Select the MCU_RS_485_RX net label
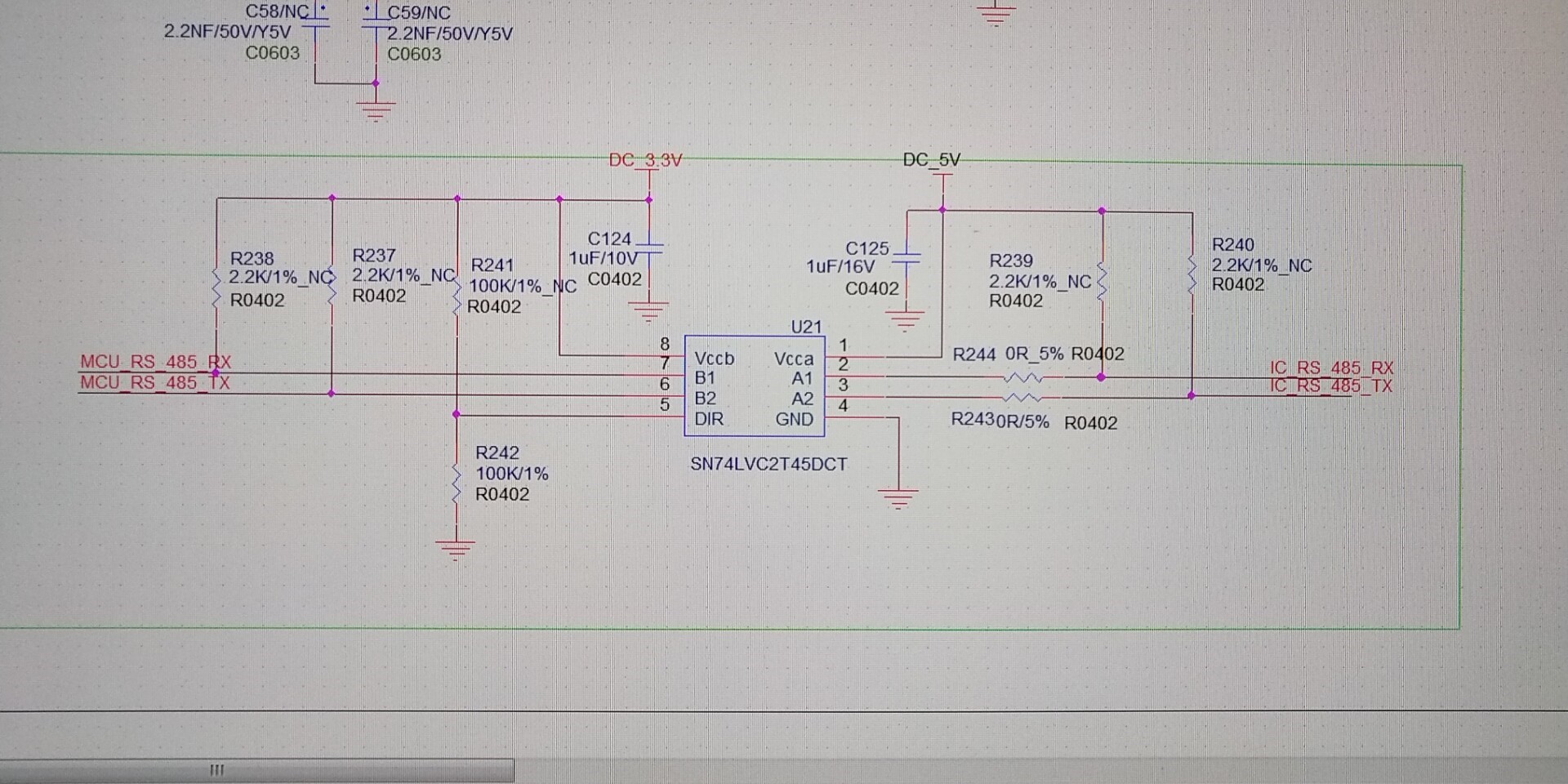Image resolution: width=1568 pixels, height=784 pixels. 155,362
